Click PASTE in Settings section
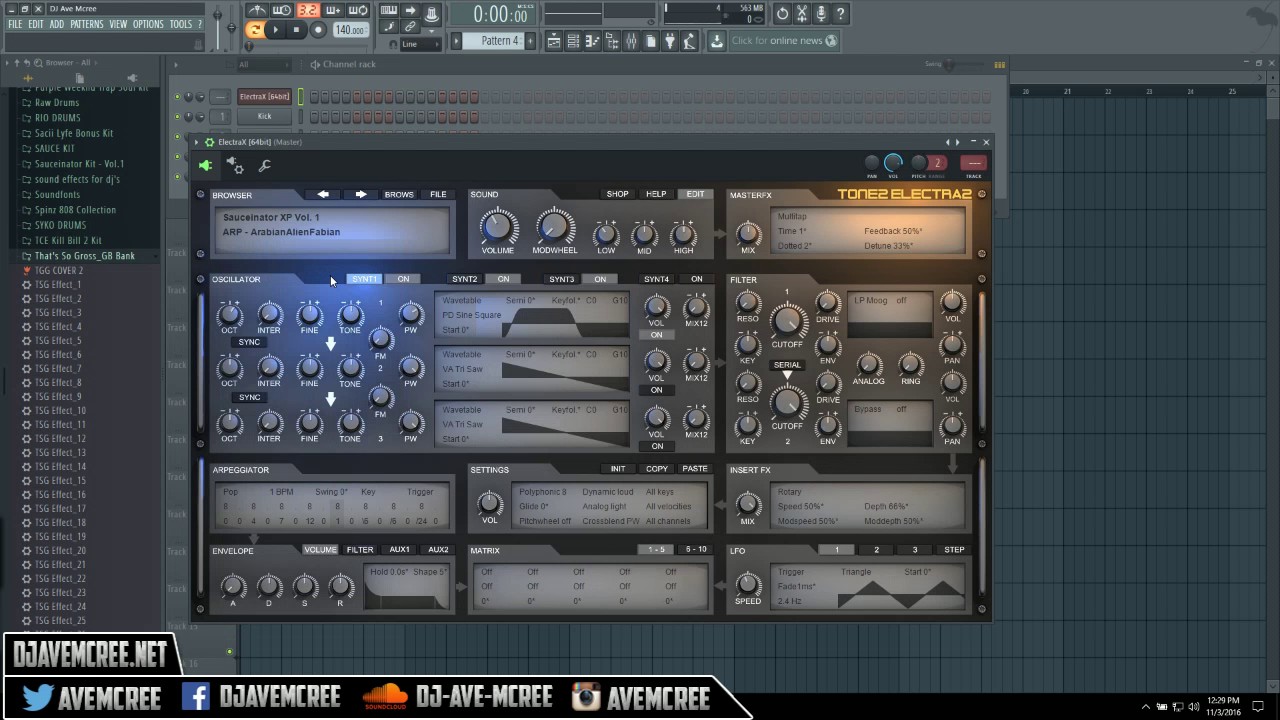 point(695,469)
